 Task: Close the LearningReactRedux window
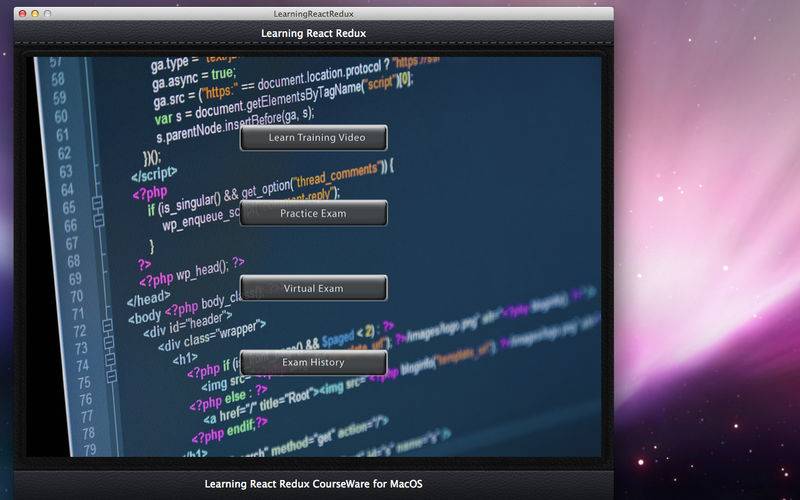tap(22, 14)
